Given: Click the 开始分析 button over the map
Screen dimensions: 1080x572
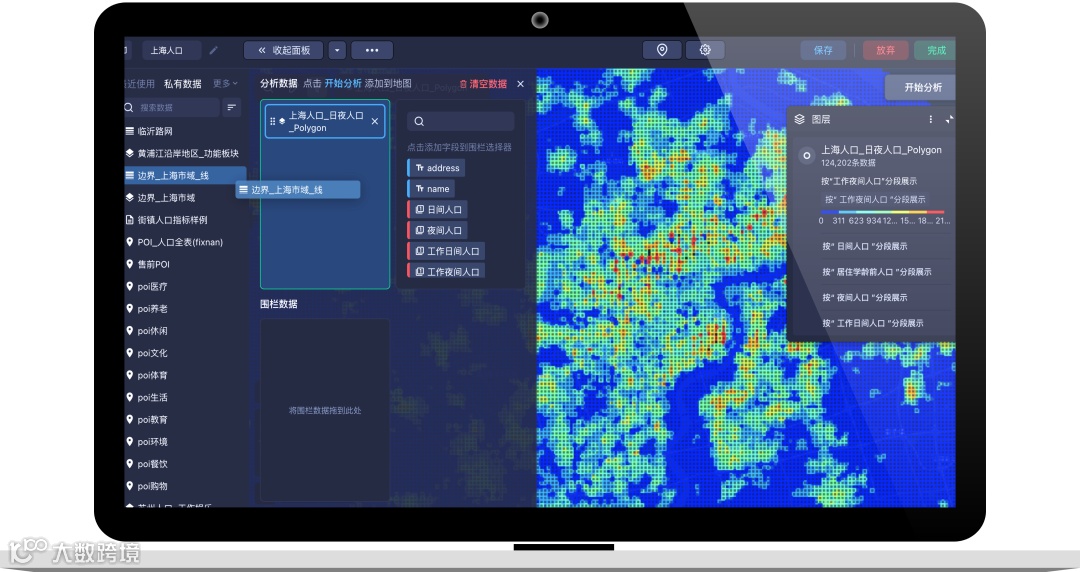Looking at the screenshot, I should (922, 88).
